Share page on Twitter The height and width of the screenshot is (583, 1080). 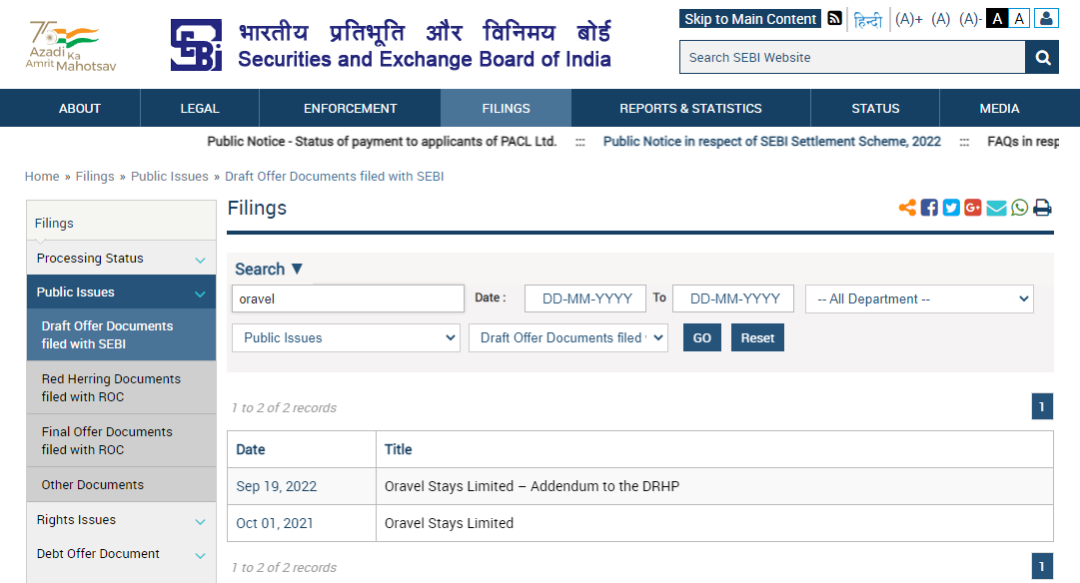951,207
